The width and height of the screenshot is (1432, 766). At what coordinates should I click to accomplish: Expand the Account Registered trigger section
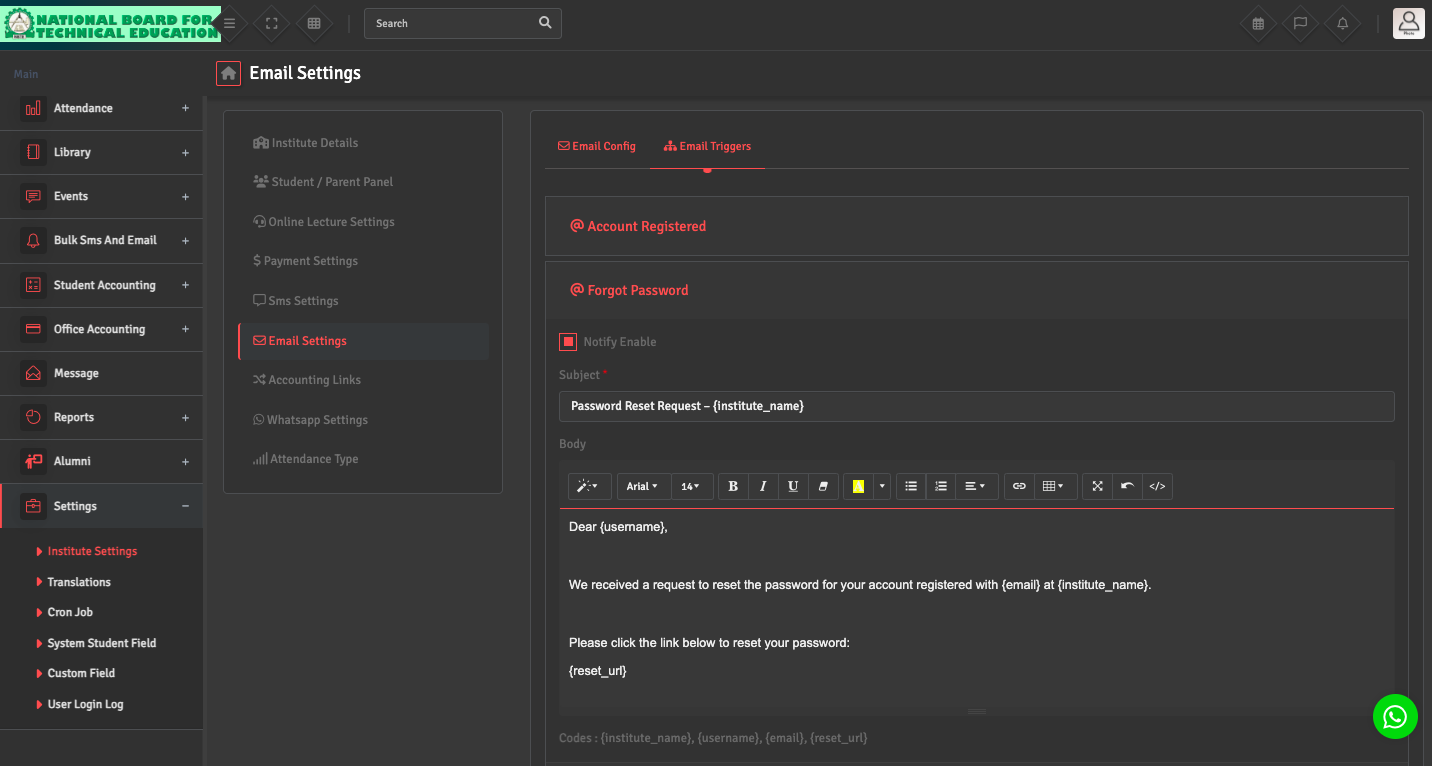(646, 227)
